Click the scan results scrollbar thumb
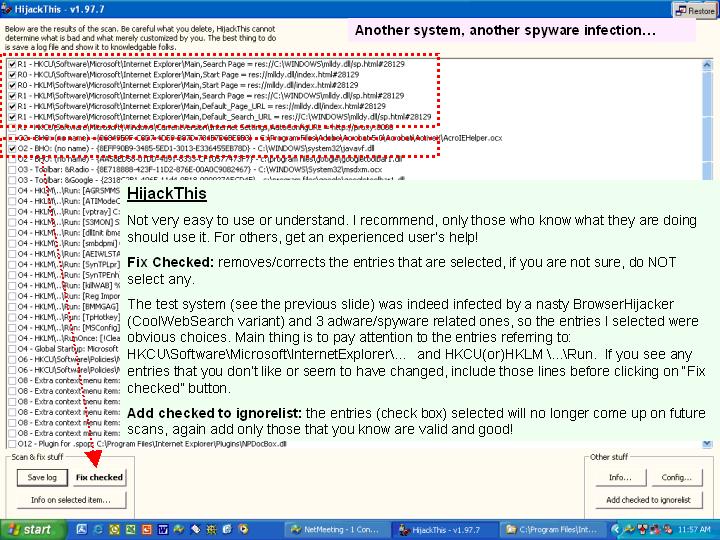The width and height of the screenshot is (720, 540). (x=707, y=125)
